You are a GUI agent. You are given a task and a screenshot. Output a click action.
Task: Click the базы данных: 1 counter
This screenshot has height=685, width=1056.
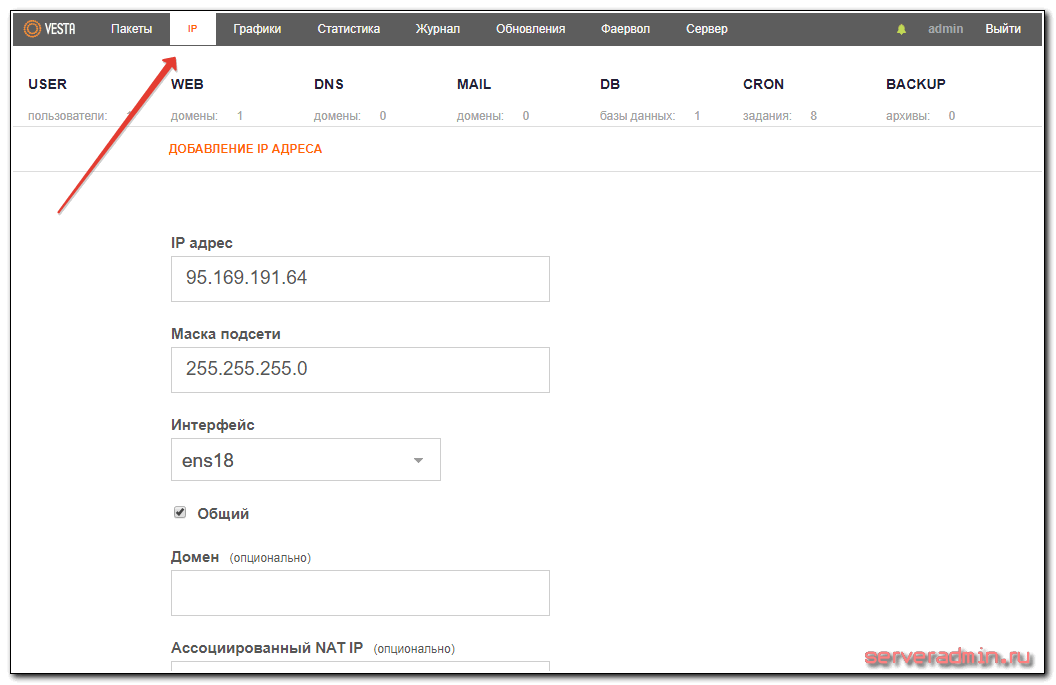coord(650,116)
